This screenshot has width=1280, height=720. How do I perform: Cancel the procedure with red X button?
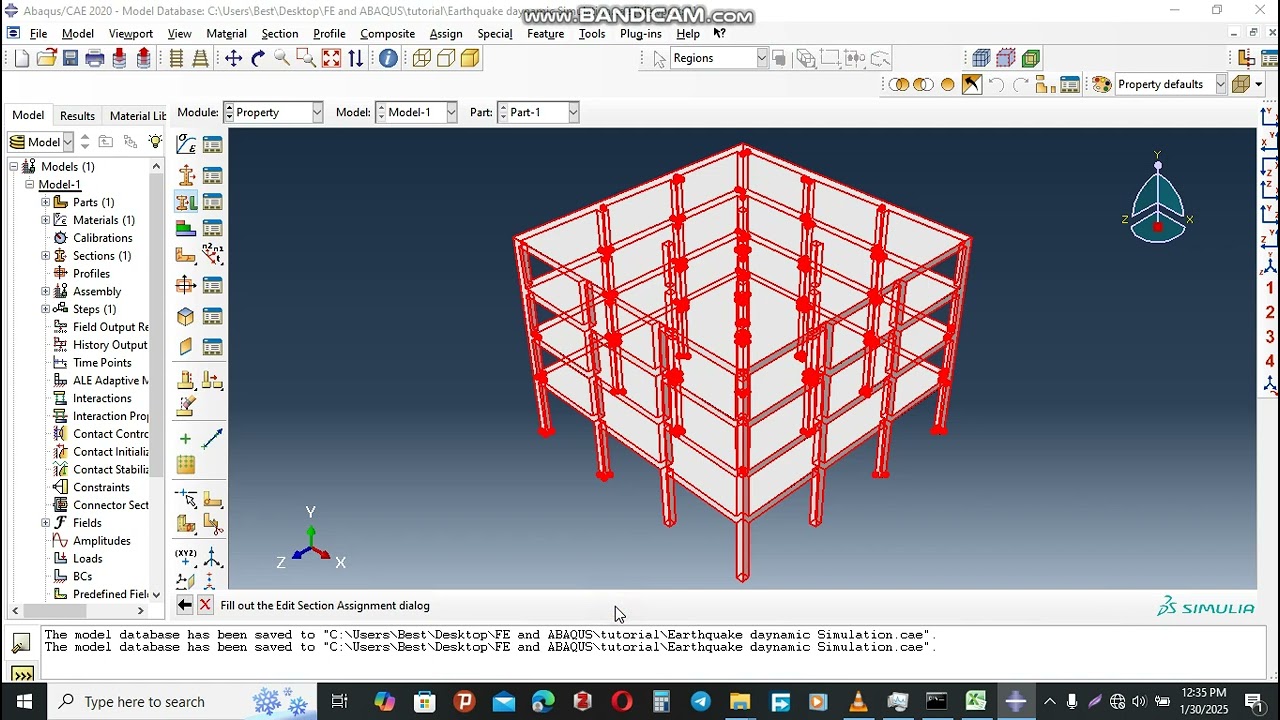click(205, 605)
